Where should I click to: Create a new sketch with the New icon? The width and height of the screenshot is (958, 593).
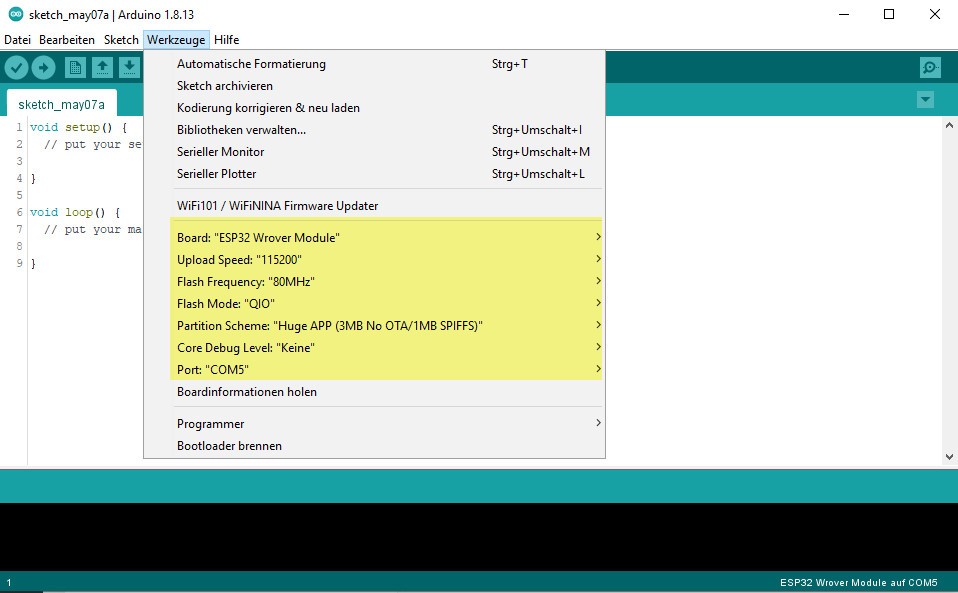[x=75, y=68]
